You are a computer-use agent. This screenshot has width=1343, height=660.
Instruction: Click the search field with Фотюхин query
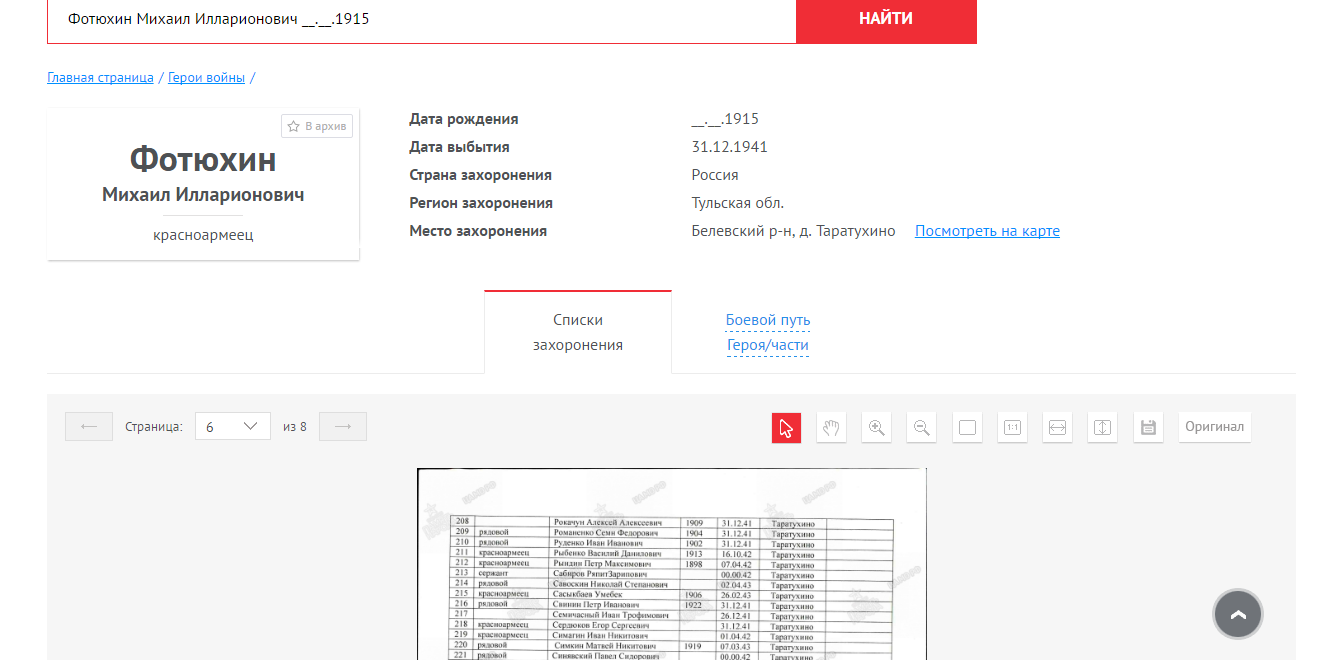coord(421,19)
